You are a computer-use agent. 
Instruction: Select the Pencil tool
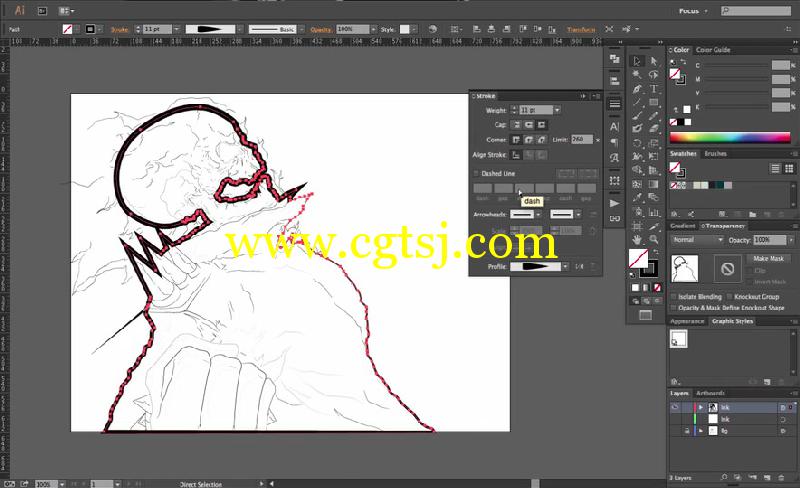654,116
